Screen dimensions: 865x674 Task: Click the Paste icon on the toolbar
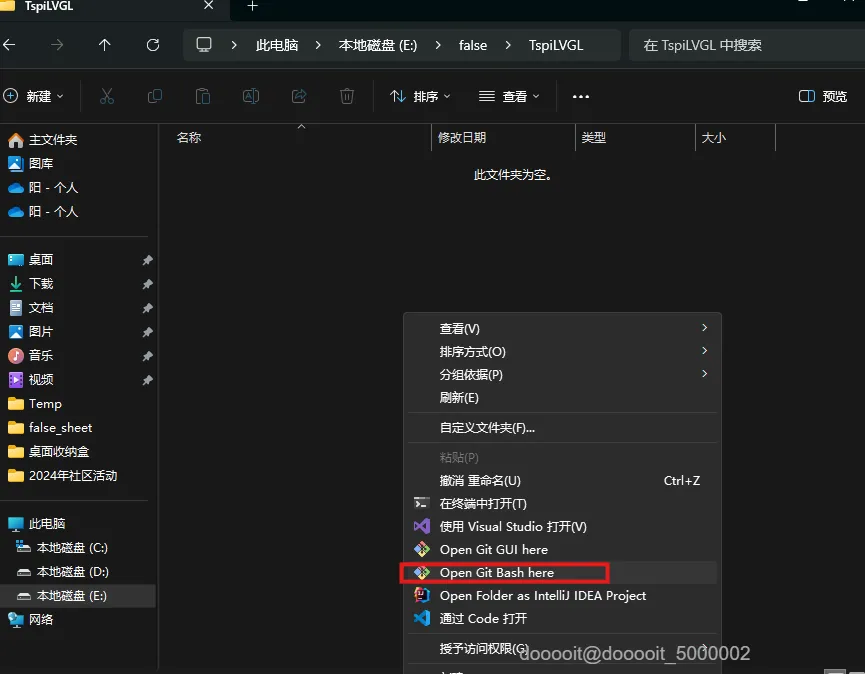click(x=203, y=95)
